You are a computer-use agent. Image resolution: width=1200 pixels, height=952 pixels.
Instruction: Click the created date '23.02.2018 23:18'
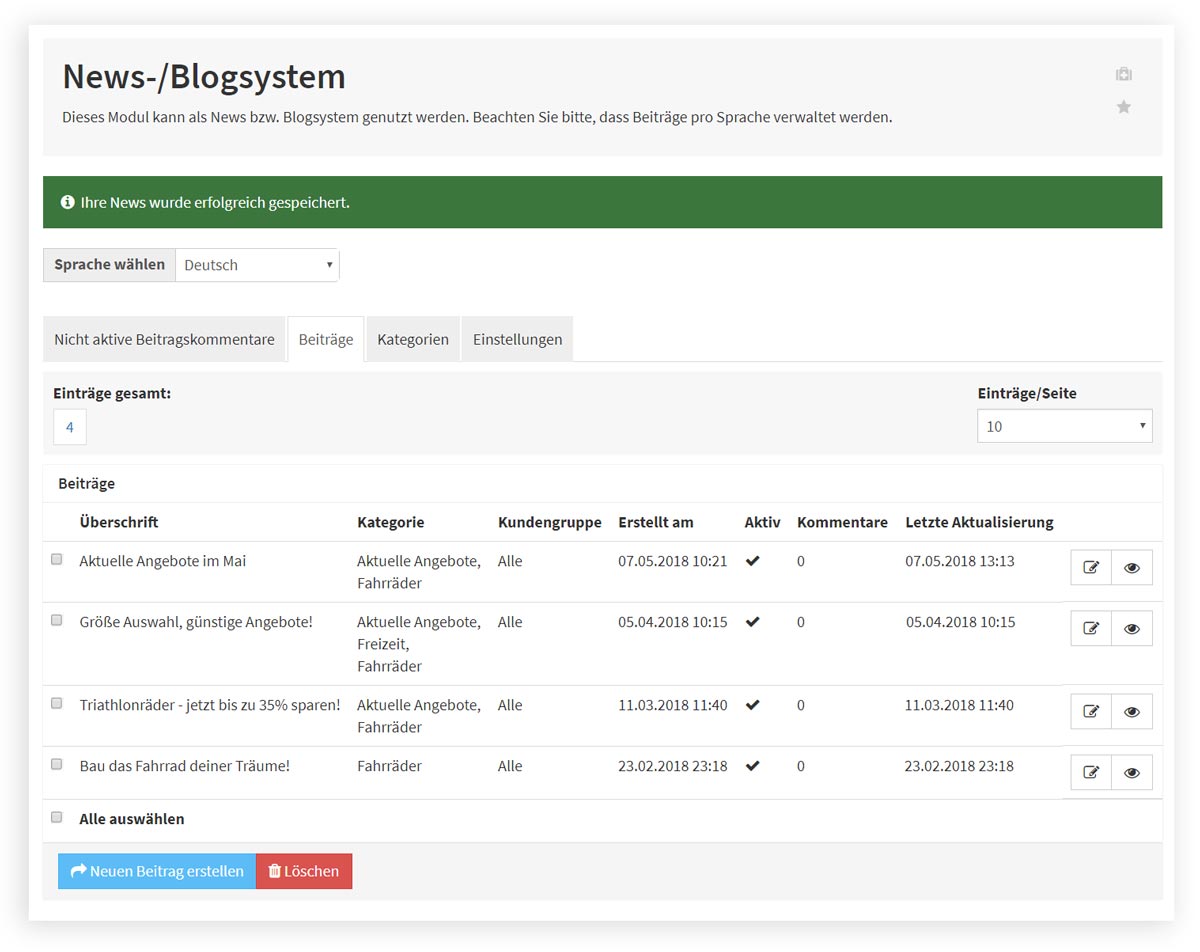673,766
